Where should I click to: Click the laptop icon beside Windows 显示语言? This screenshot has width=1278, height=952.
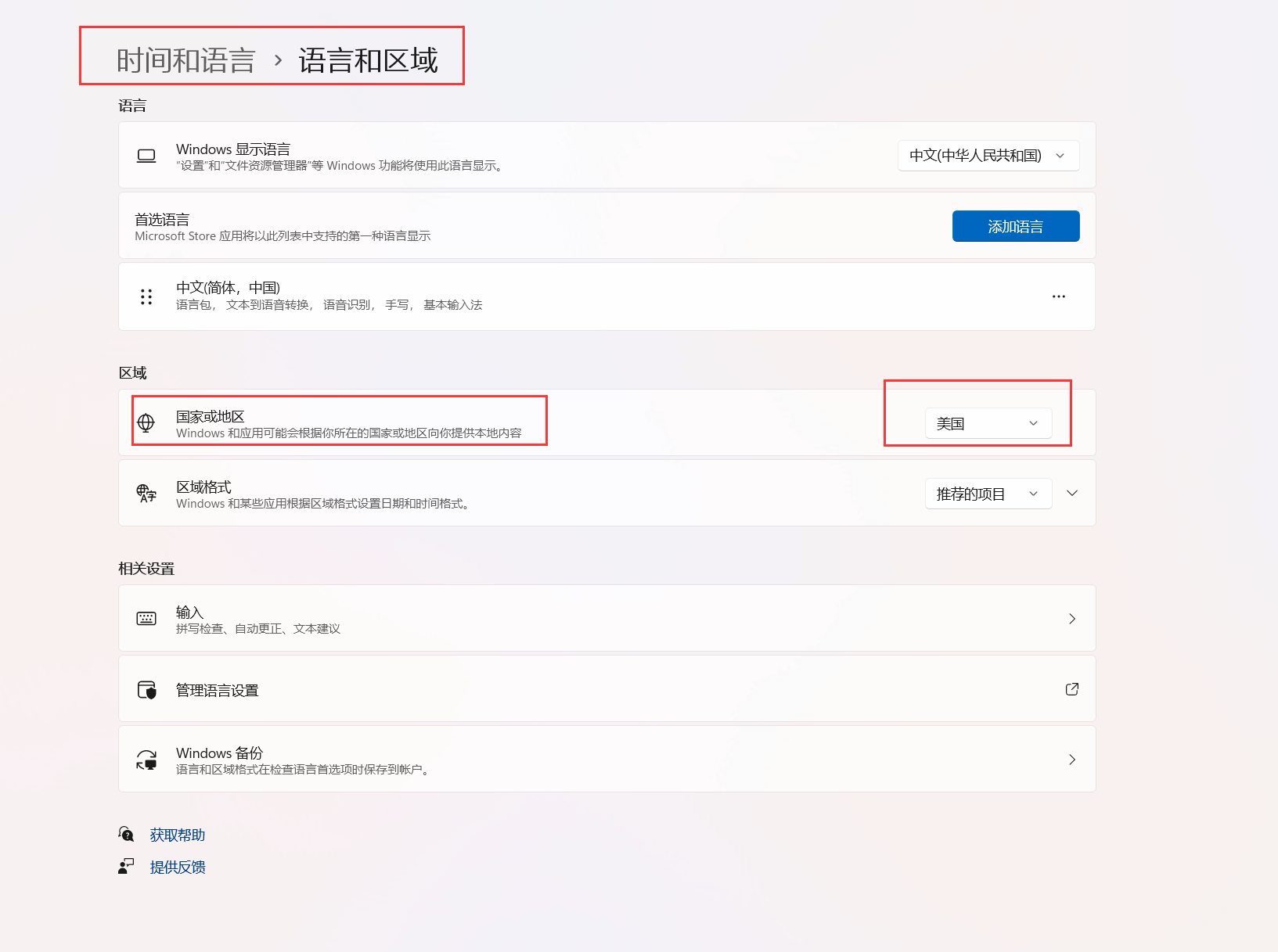tap(146, 156)
